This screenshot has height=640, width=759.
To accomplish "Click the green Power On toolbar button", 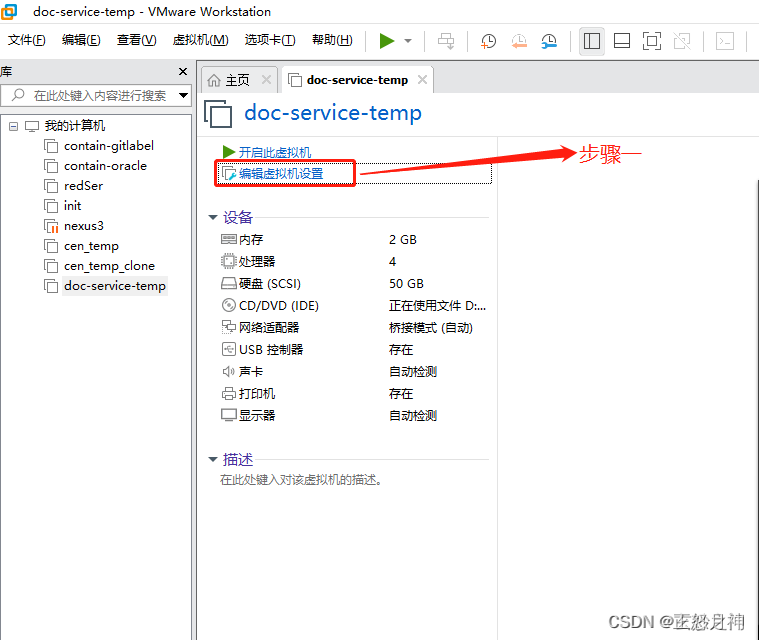I will [386, 41].
